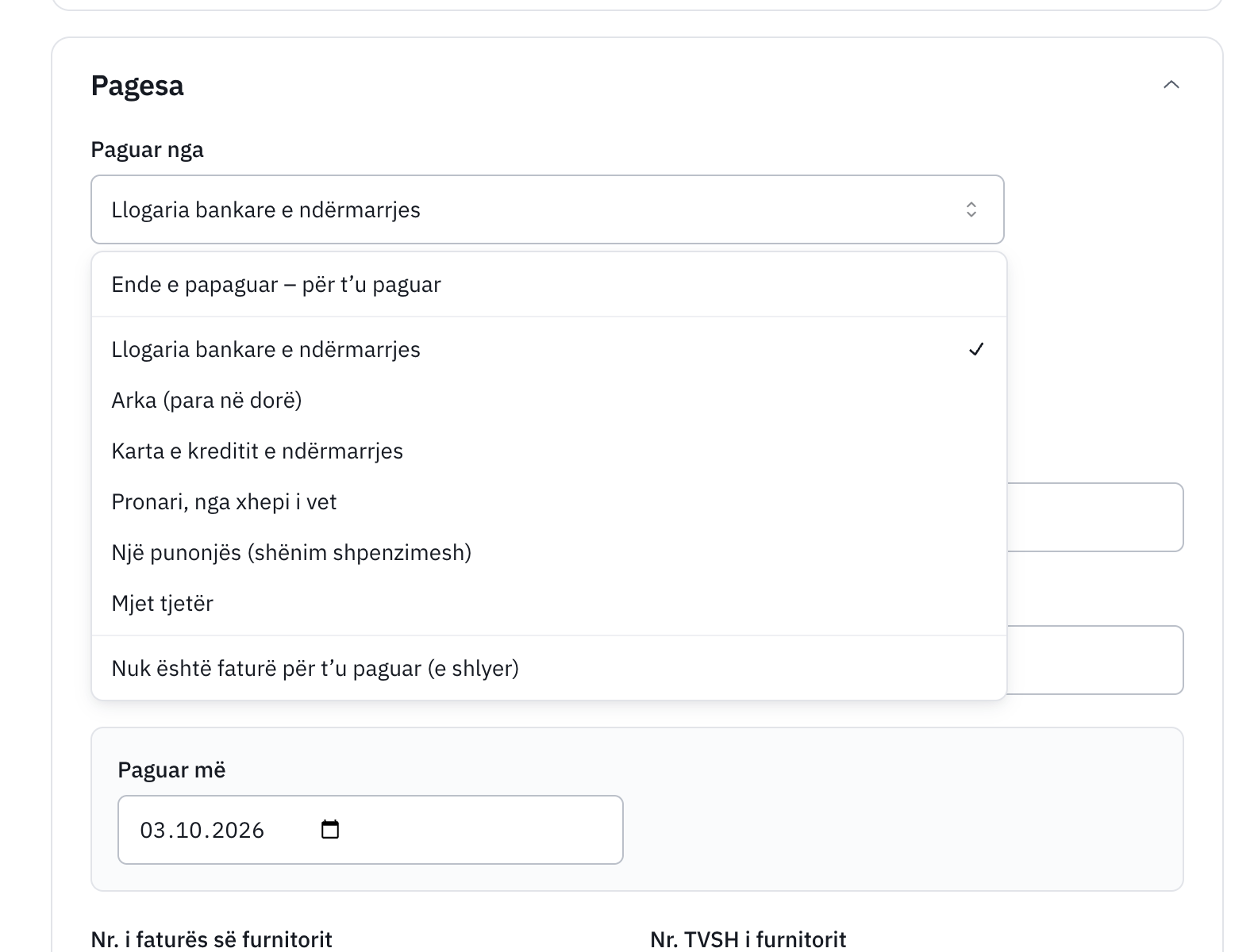Pick 'Karta e kreditit e ndërmarrjes'
The height and width of the screenshot is (952, 1254).
pyautogui.click(x=549, y=451)
